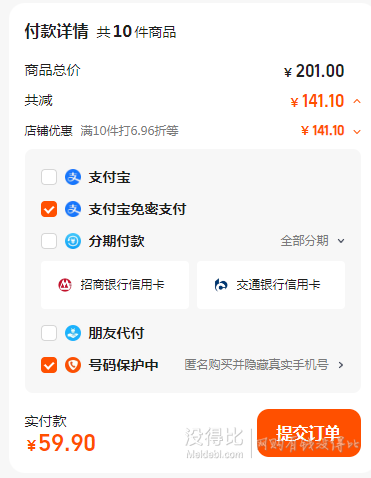
Task: Select the 招商银行信用卡 option
Action: 115,285
